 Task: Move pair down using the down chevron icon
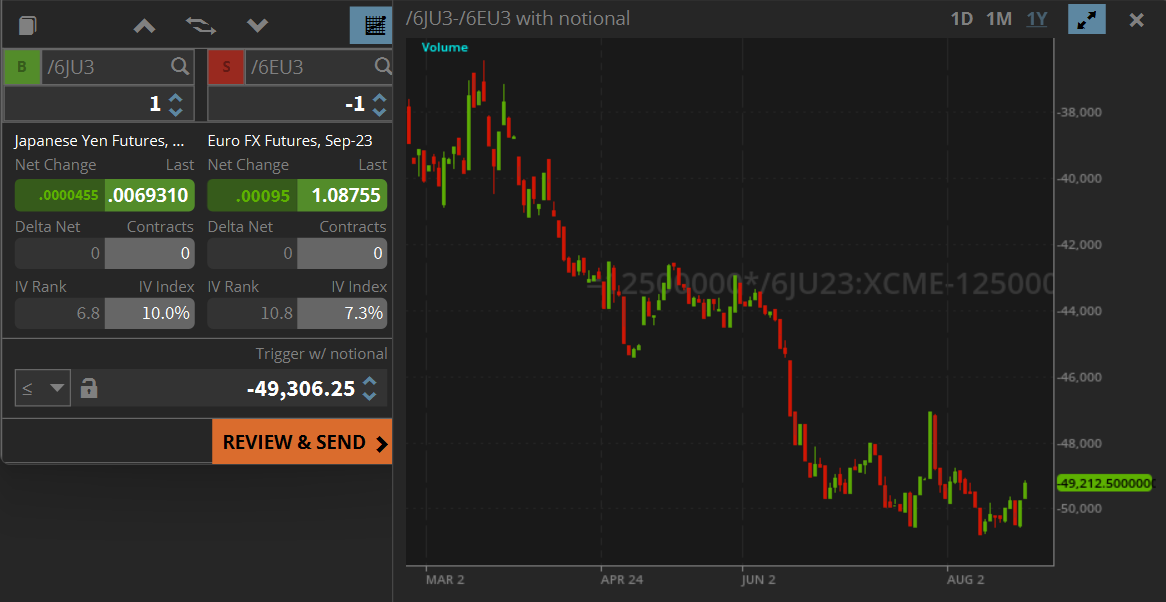click(x=257, y=25)
